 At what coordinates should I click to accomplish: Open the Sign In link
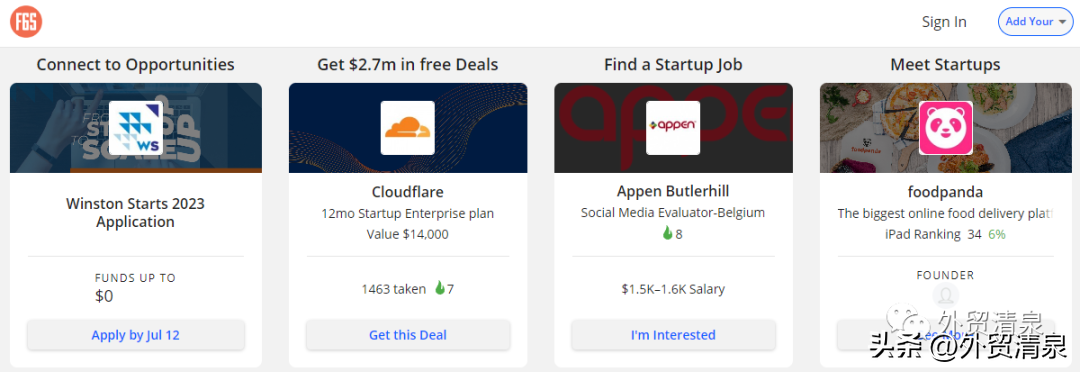click(944, 21)
